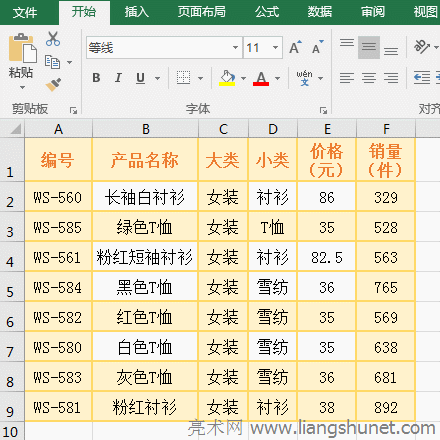
Task: Center cell text horizontally
Action: (x=369, y=78)
